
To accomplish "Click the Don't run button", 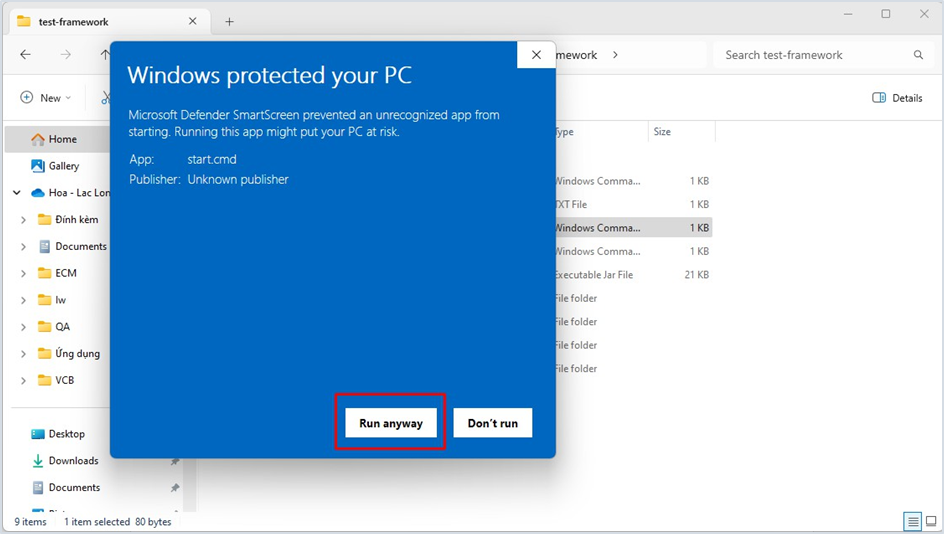I will 492,423.
